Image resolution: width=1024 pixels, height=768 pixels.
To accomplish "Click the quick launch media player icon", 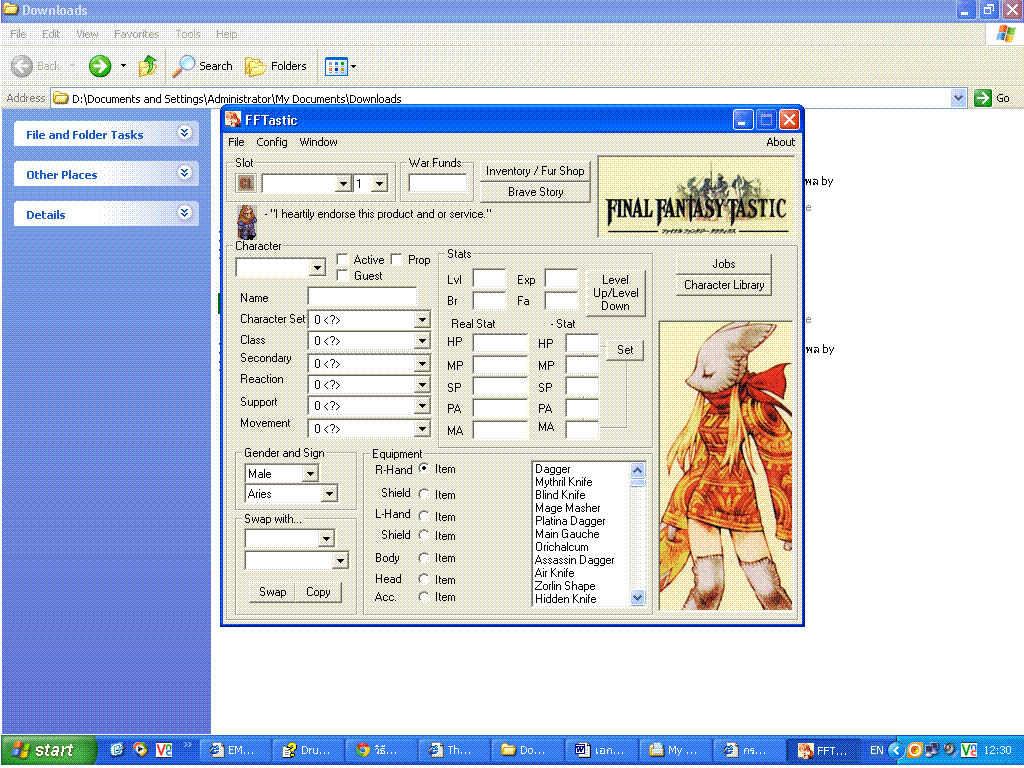I will [140, 750].
